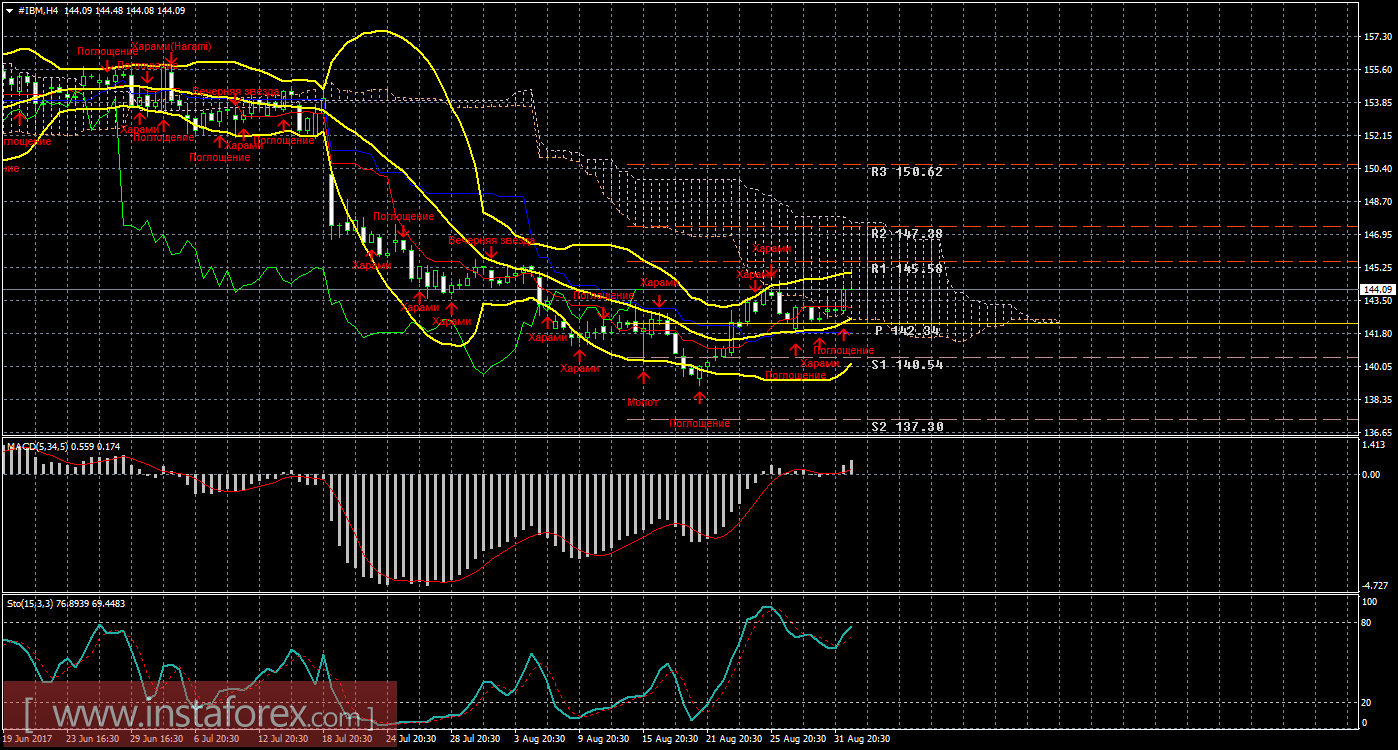Click the Харами(Harami) pattern label

click(x=171, y=47)
